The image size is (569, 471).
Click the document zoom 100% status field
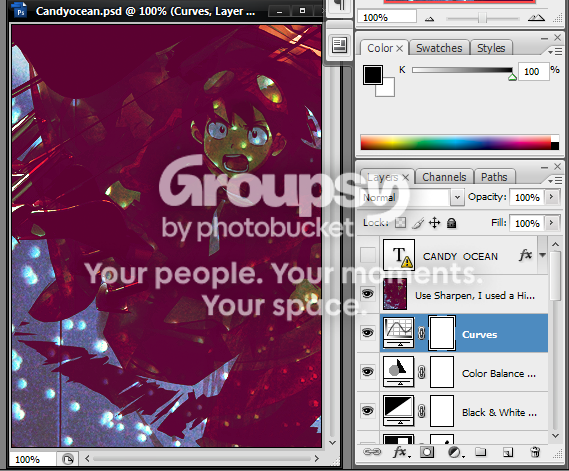[x=33, y=459]
